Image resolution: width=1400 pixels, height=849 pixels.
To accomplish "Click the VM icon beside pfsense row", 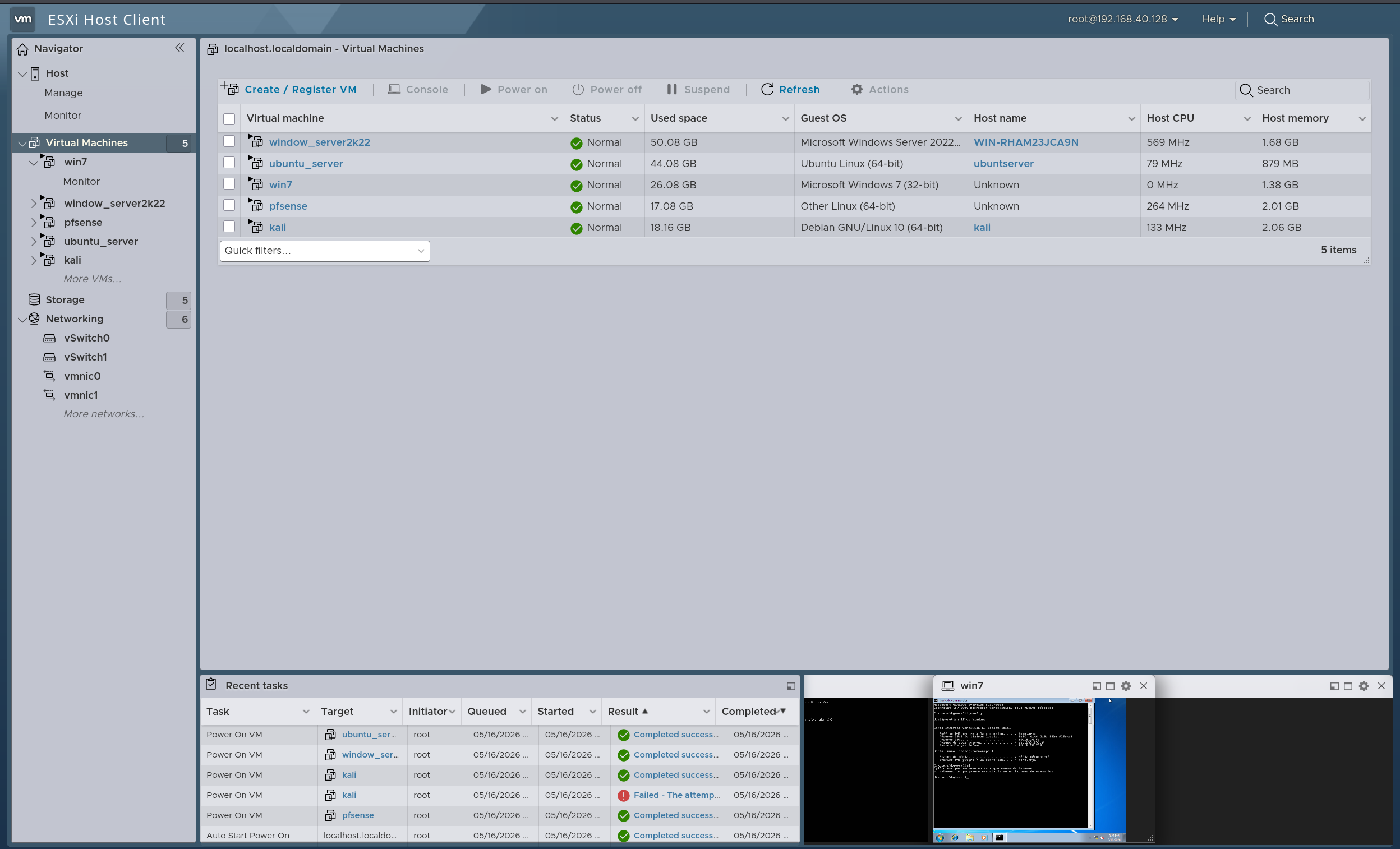I will tap(256, 205).
